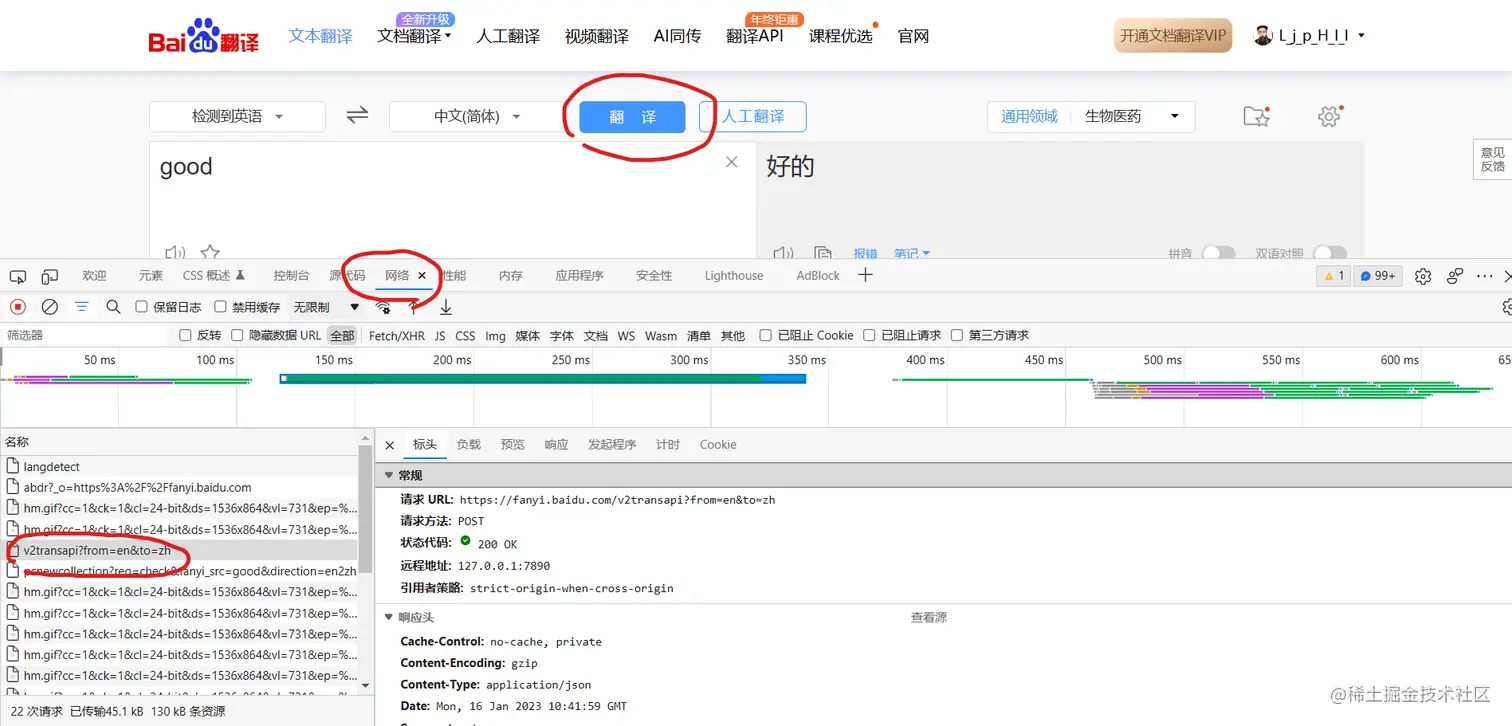Image resolution: width=1512 pixels, height=726 pixels.
Task: Open DevTools more options ellipsis
Action: pos(1485,276)
